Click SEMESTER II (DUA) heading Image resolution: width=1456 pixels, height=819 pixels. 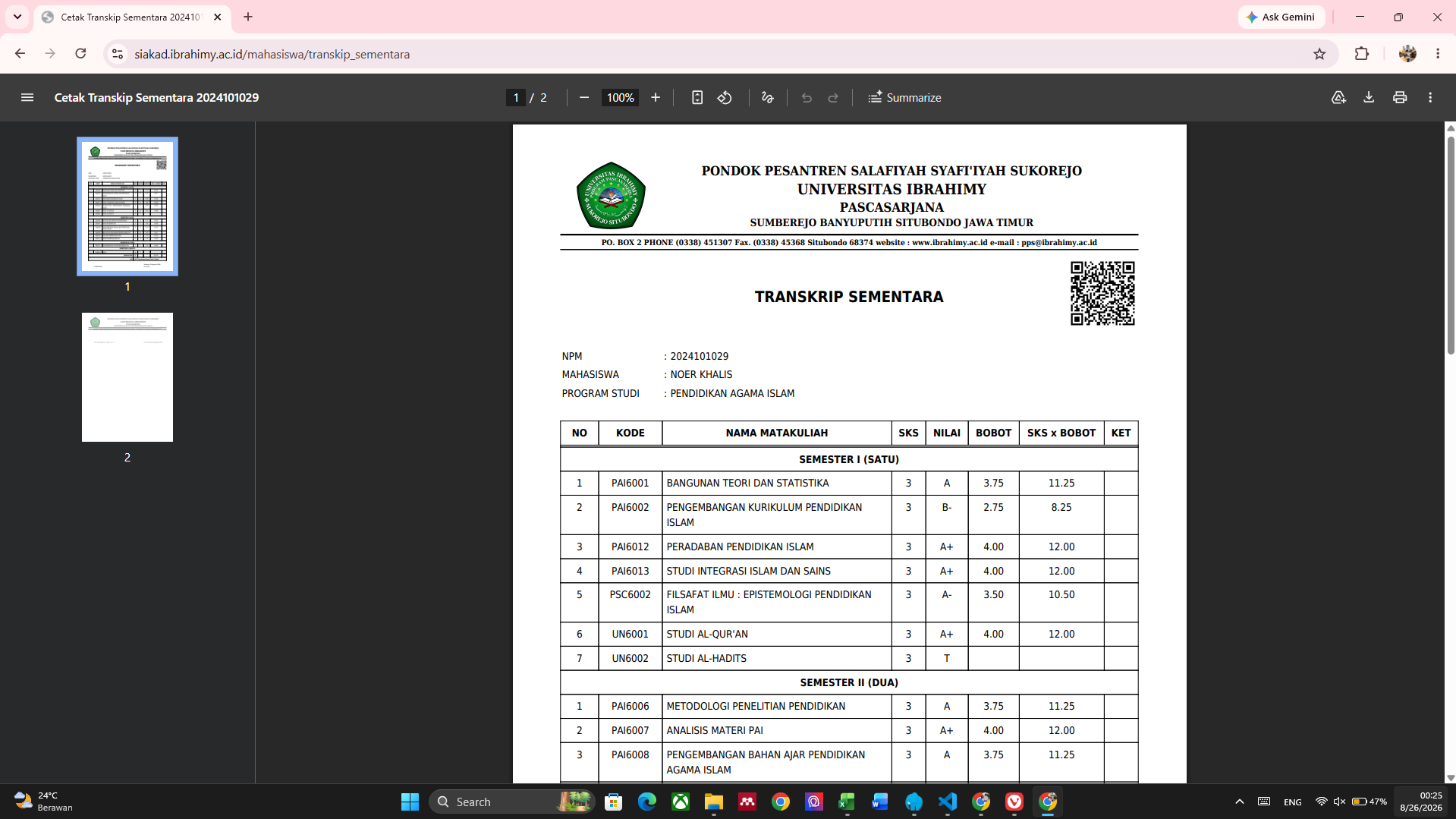pyautogui.click(x=849, y=682)
